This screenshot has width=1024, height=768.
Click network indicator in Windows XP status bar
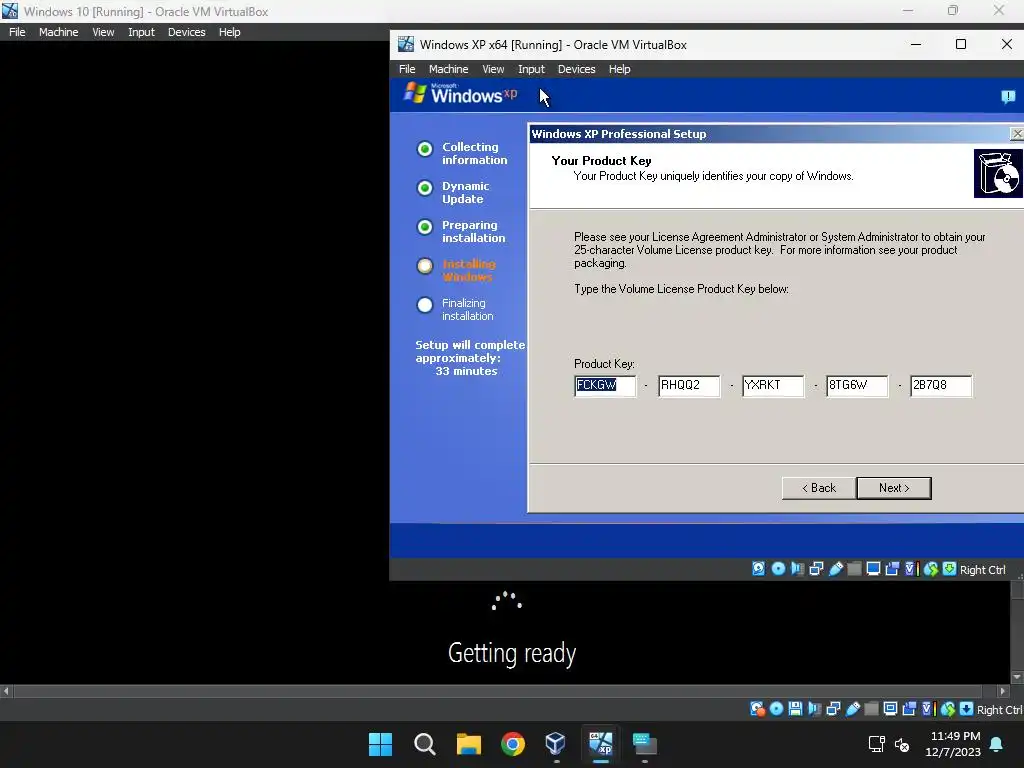pos(816,569)
